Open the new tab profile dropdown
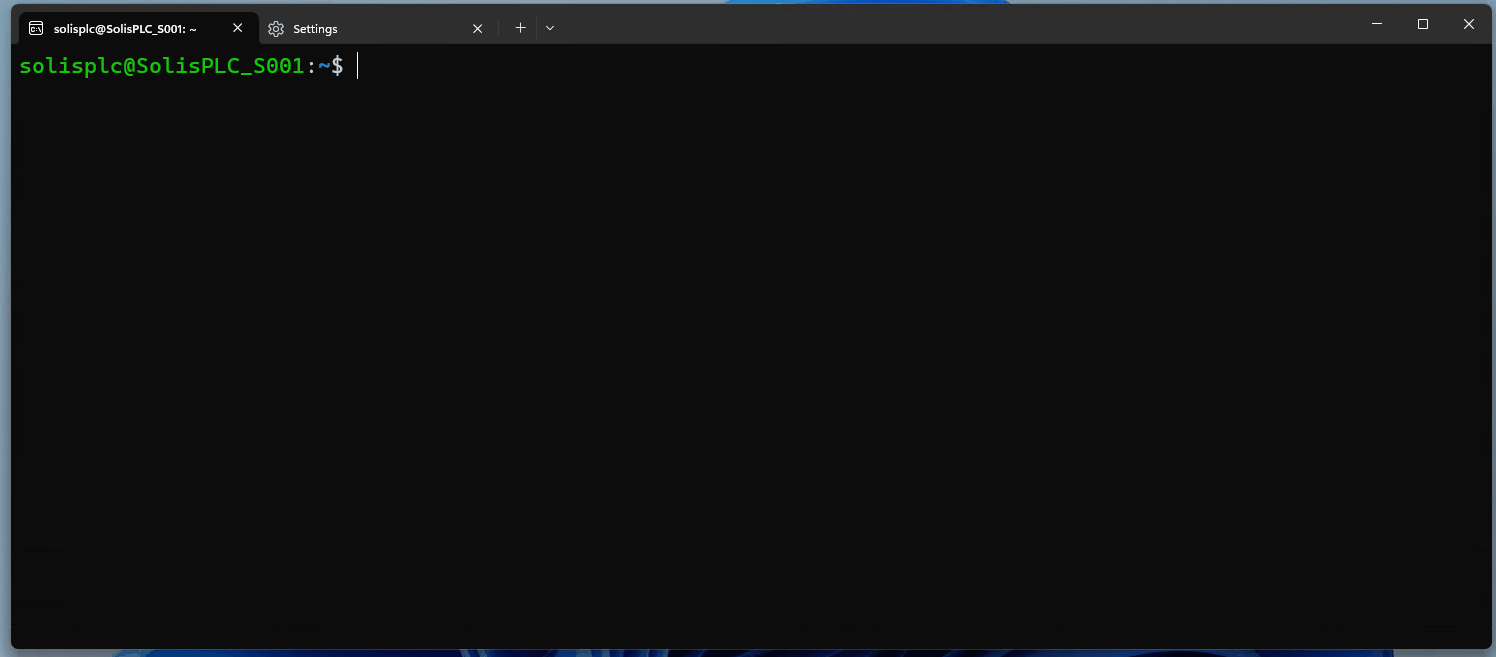 [550, 28]
